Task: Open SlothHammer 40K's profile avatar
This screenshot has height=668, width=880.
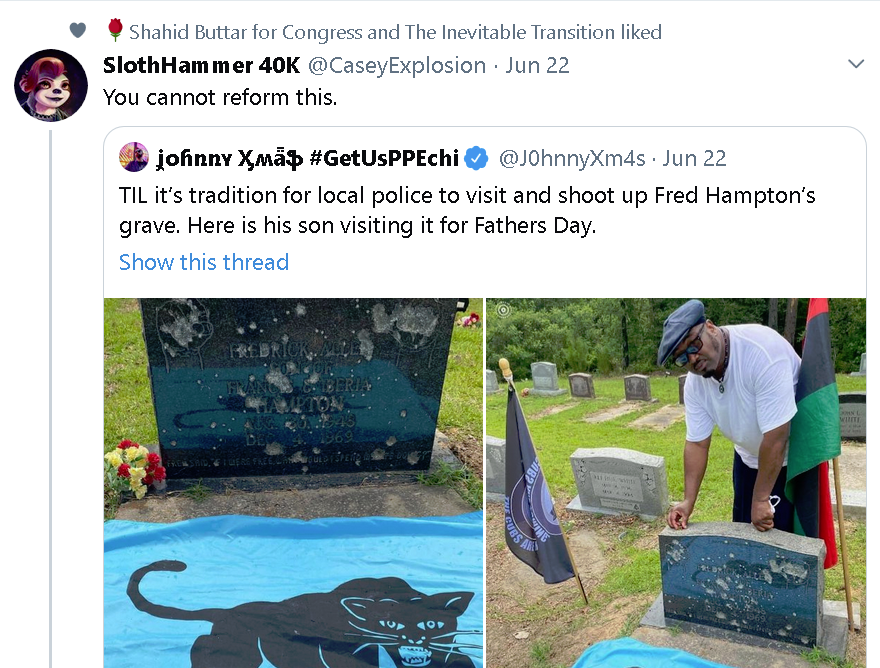Action: (x=51, y=85)
